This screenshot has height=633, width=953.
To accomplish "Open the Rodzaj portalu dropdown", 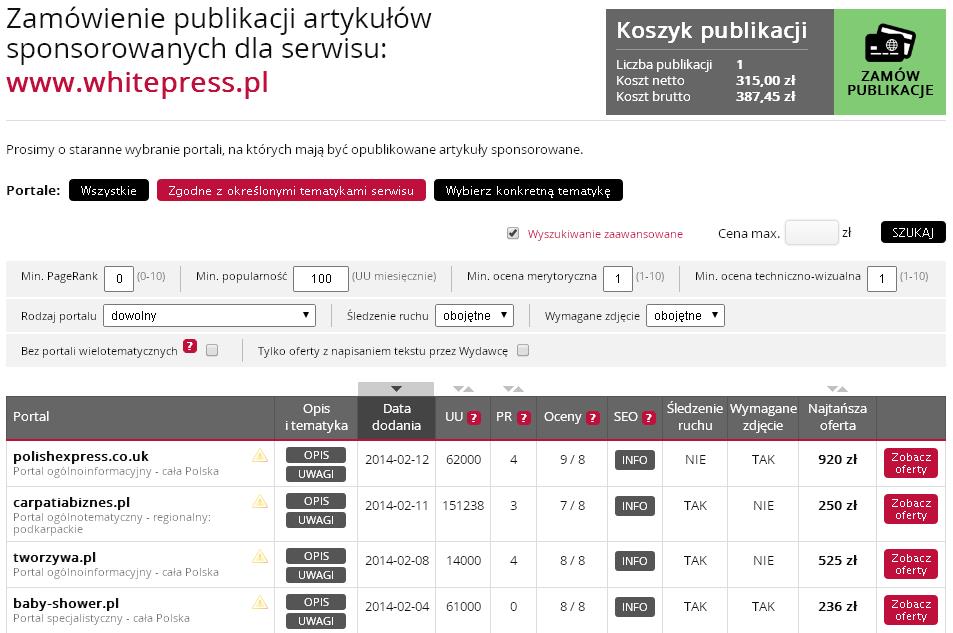I will pos(209,316).
